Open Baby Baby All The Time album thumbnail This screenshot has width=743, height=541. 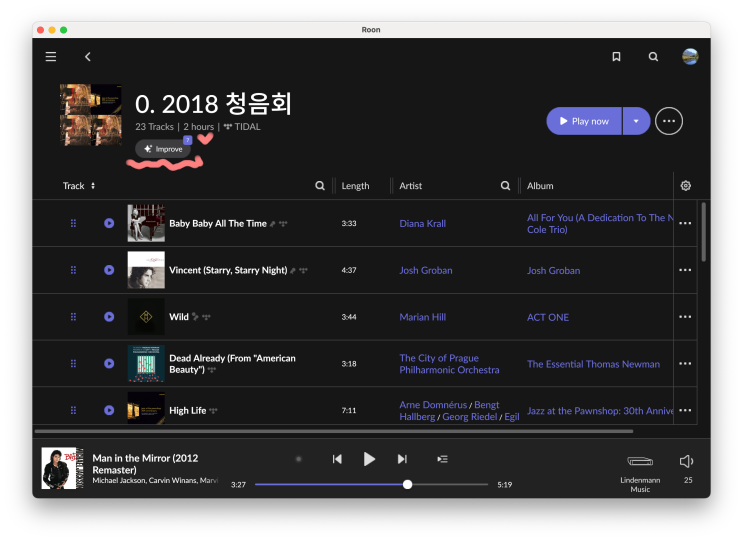[146, 223]
